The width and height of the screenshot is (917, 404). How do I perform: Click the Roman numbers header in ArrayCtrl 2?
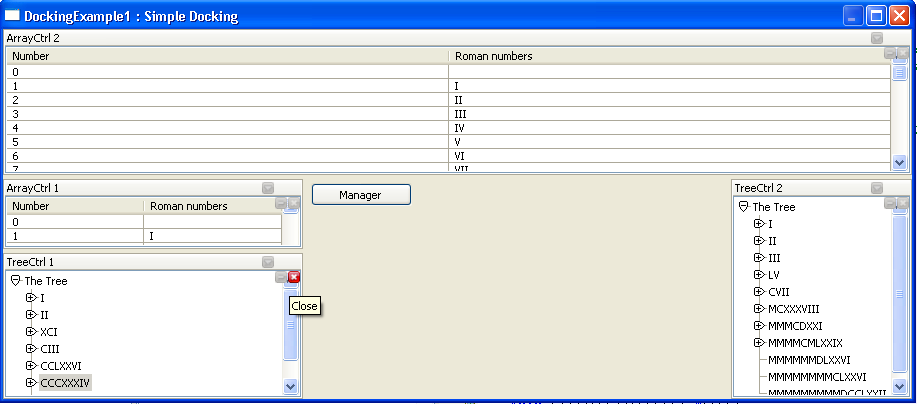click(x=493, y=57)
